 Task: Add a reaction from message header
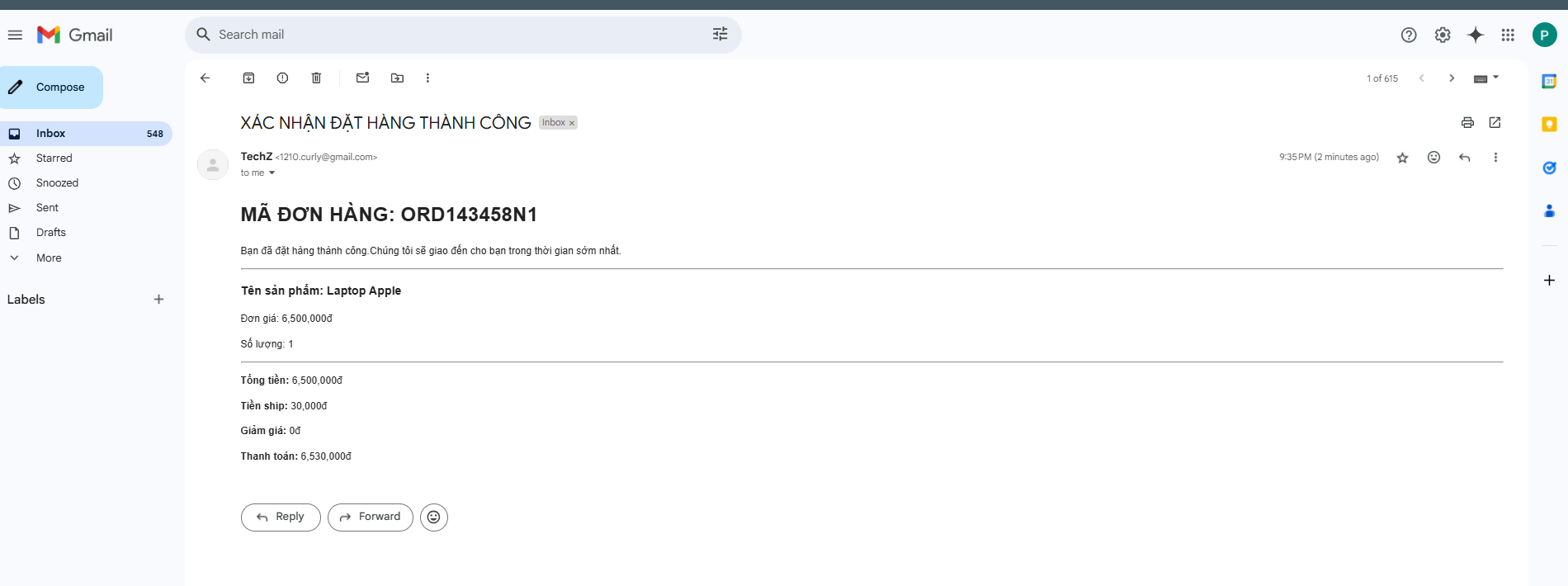pos(1433,157)
